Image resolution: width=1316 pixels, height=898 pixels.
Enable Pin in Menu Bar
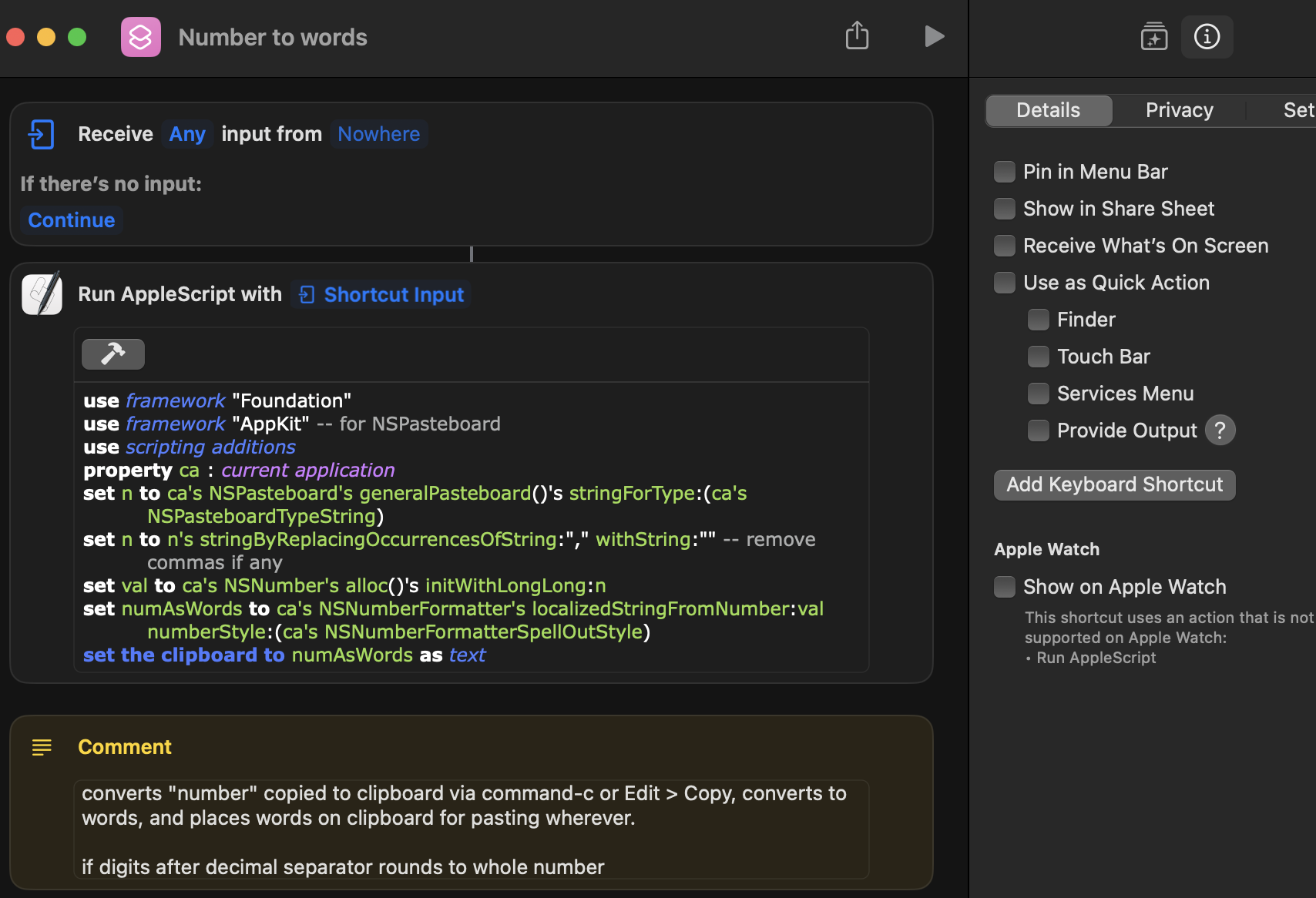point(1005,172)
